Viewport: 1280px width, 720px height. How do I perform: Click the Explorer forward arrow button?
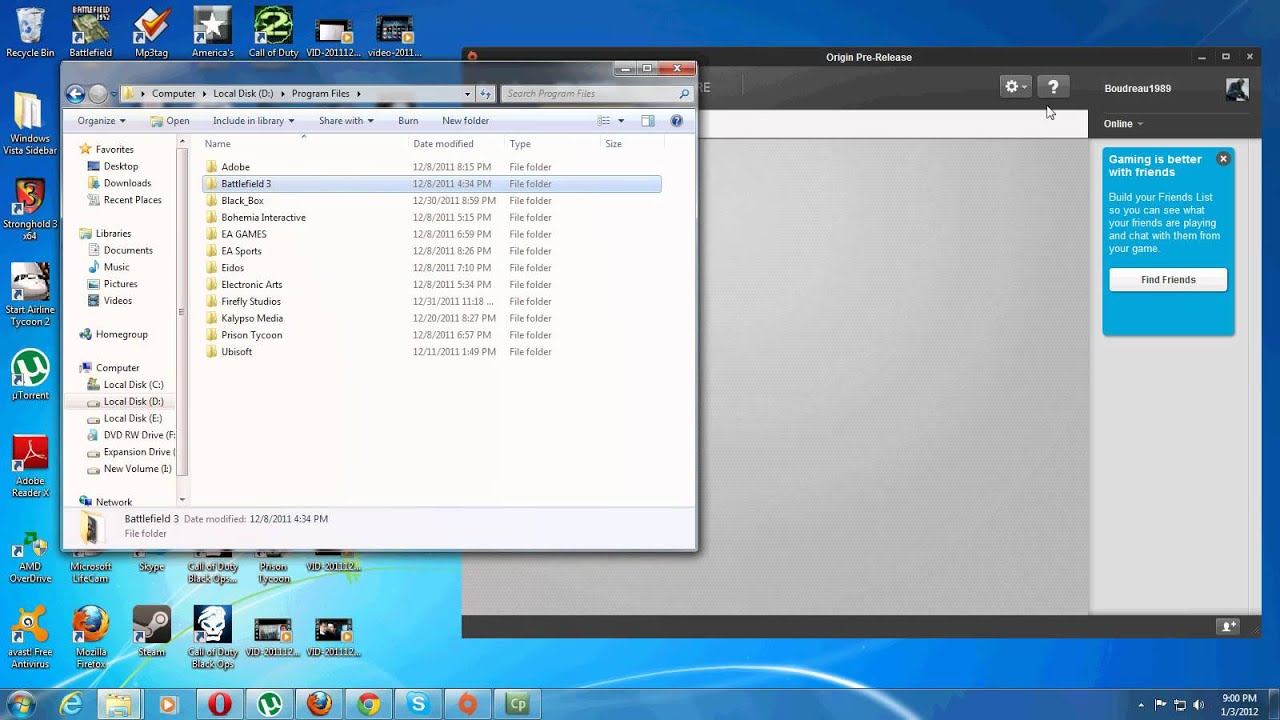tap(98, 94)
